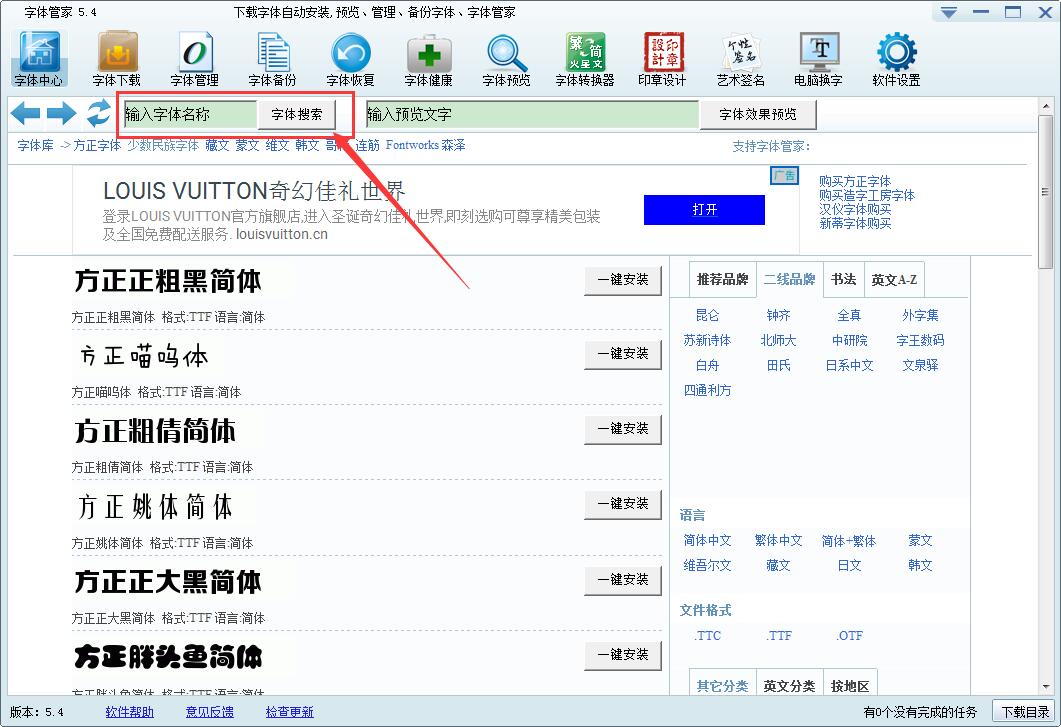Screen dimensions: 1061x727
Task: Click the refresh arrows icon
Action: [98, 114]
